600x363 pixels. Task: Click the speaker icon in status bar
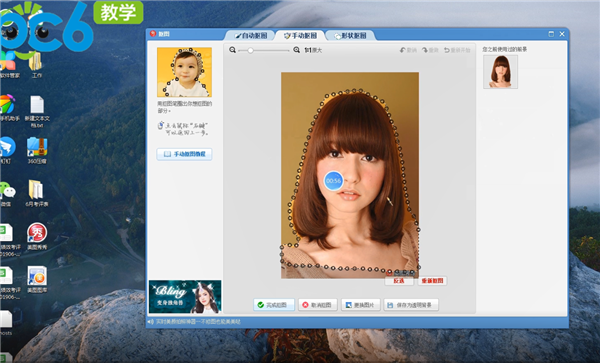pyautogui.click(x=151, y=322)
